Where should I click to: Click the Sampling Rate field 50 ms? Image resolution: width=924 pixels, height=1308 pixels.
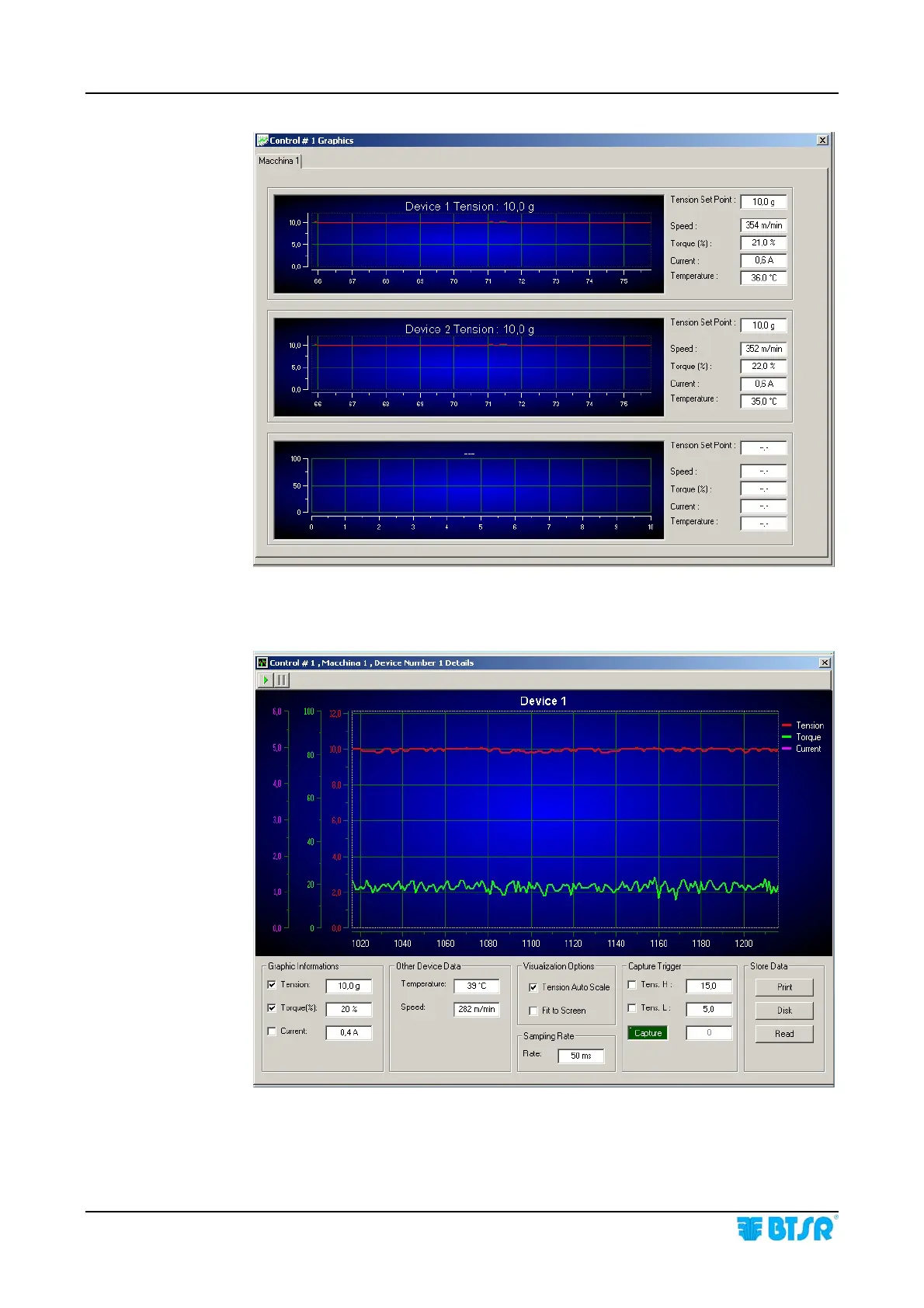[581, 1056]
